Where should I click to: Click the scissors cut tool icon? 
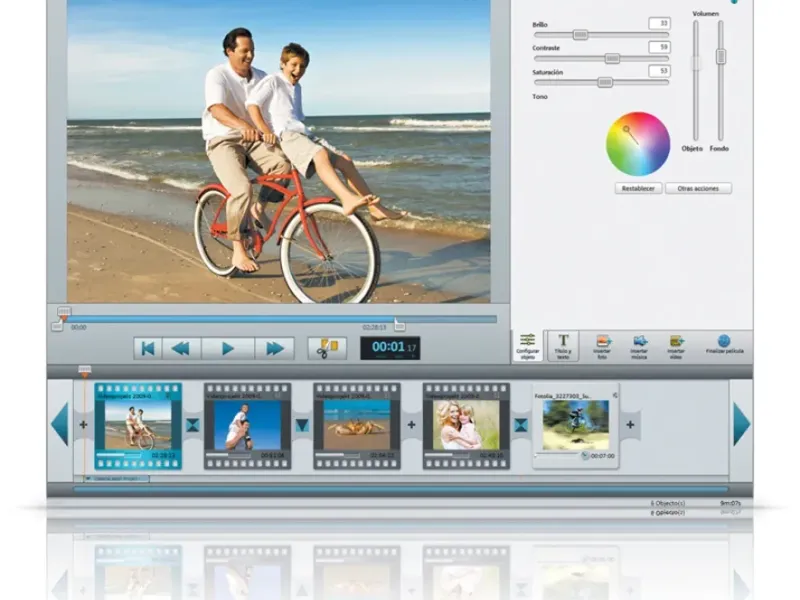click(x=327, y=348)
